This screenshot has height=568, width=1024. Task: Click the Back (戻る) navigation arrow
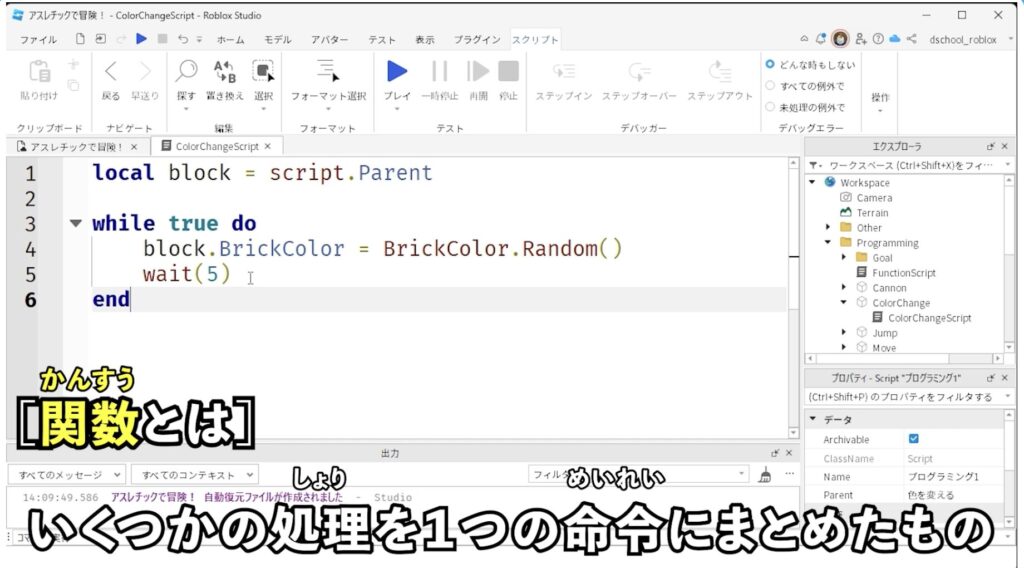[x=111, y=72]
